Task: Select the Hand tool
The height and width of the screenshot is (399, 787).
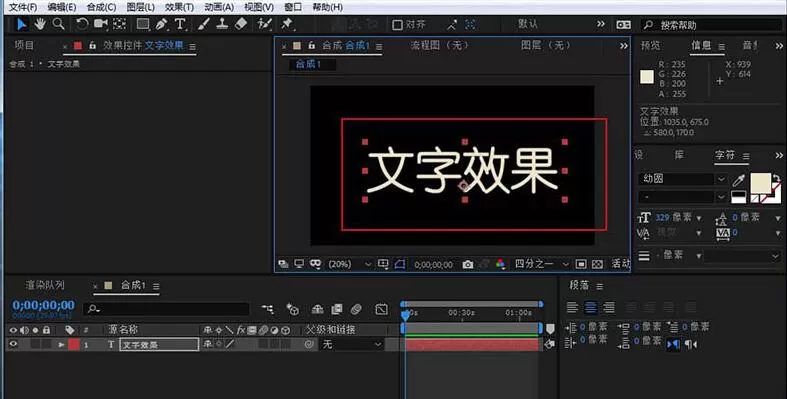Action: pos(40,24)
